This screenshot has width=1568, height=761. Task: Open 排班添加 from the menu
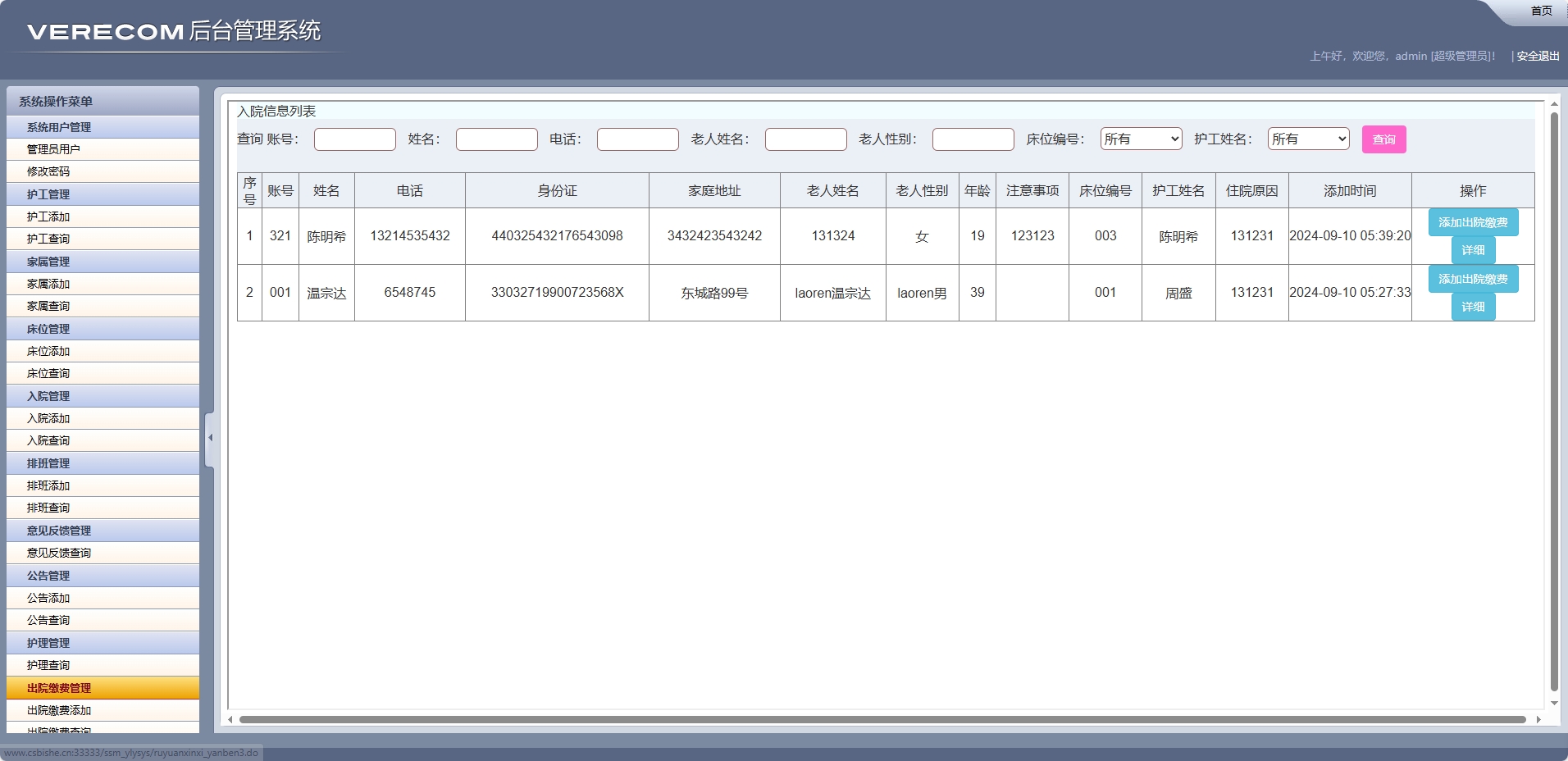[103, 485]
